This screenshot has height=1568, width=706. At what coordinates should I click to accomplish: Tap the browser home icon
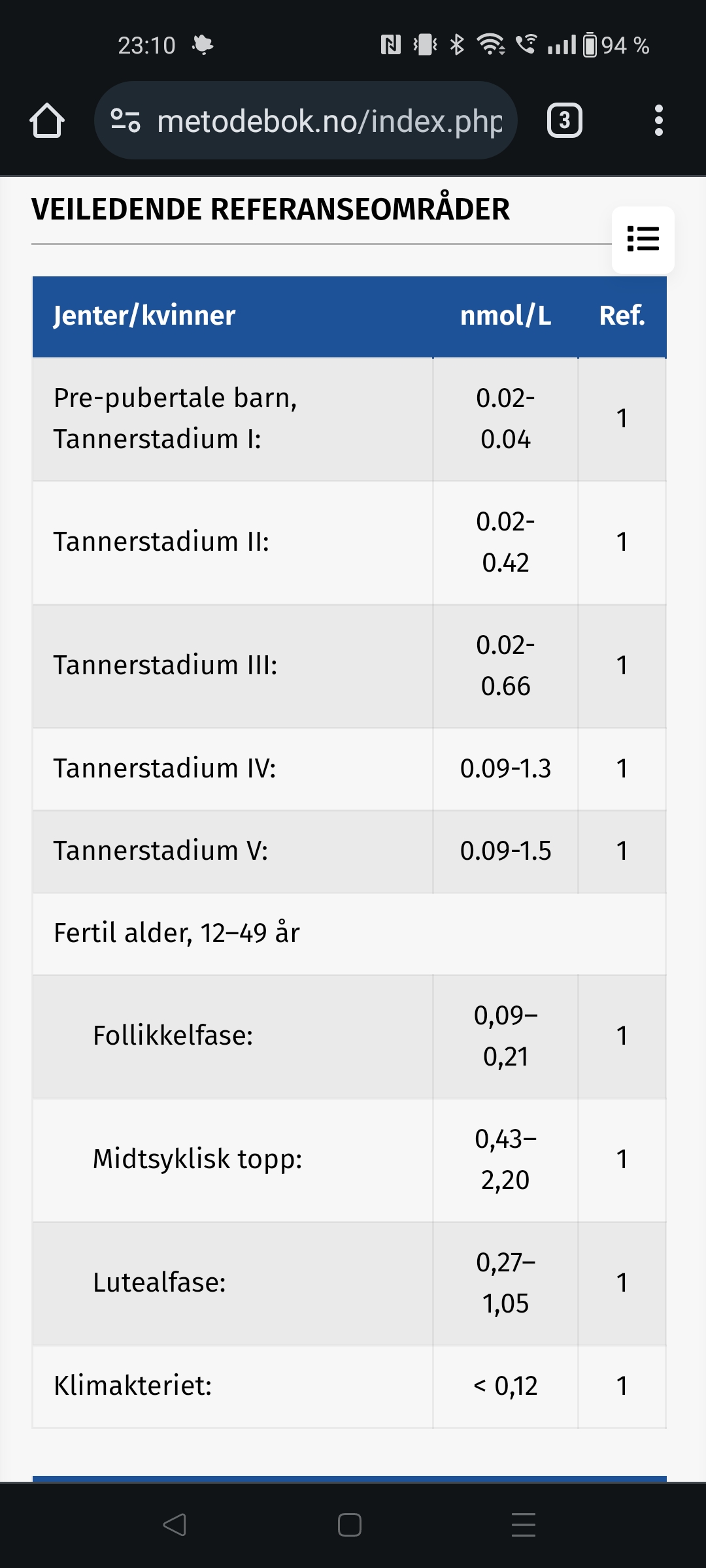[x=47, y=121]
